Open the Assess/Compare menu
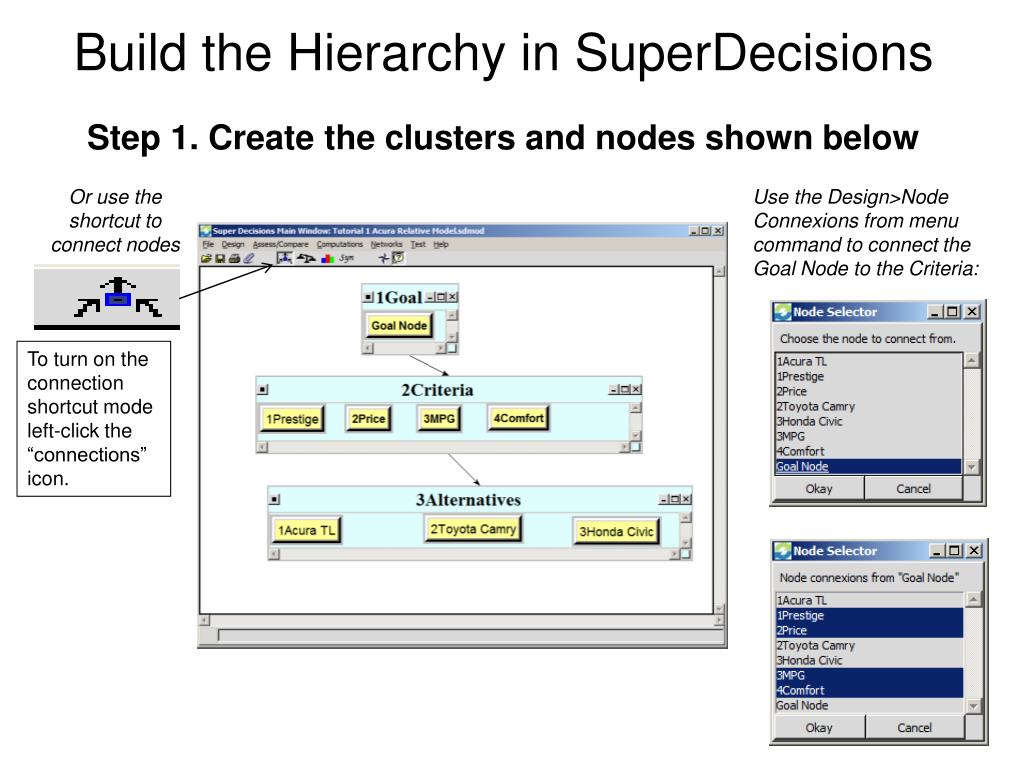 click(280, 244)
